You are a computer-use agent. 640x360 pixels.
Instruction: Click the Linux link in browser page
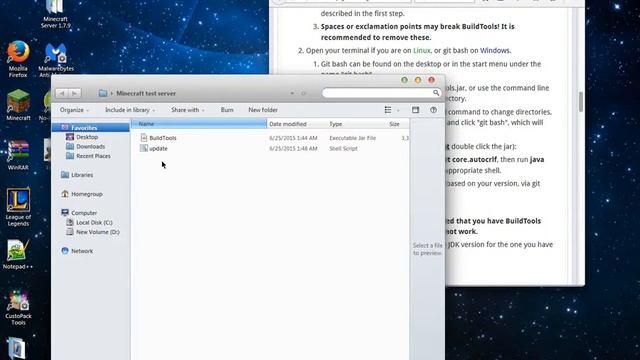pos(422,51)
